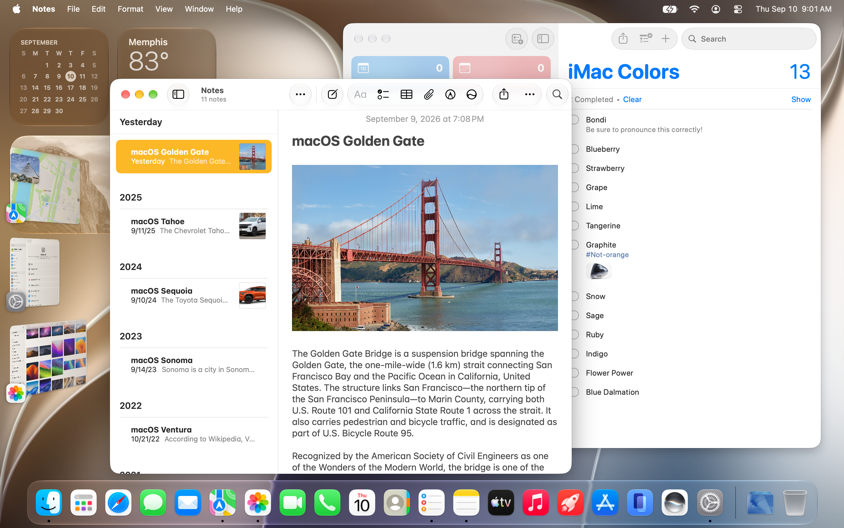This screenshot has height=528, width=844.
Task: Open System Settings gear in dock
Action: 709,503
